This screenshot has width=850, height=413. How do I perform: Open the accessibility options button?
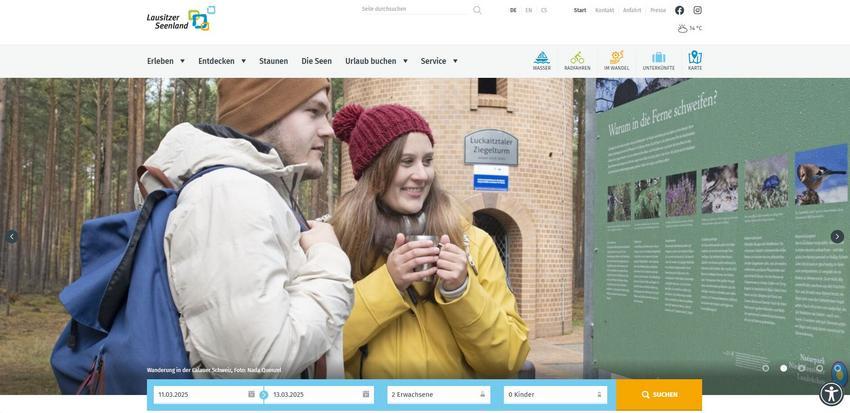[831, 394]
